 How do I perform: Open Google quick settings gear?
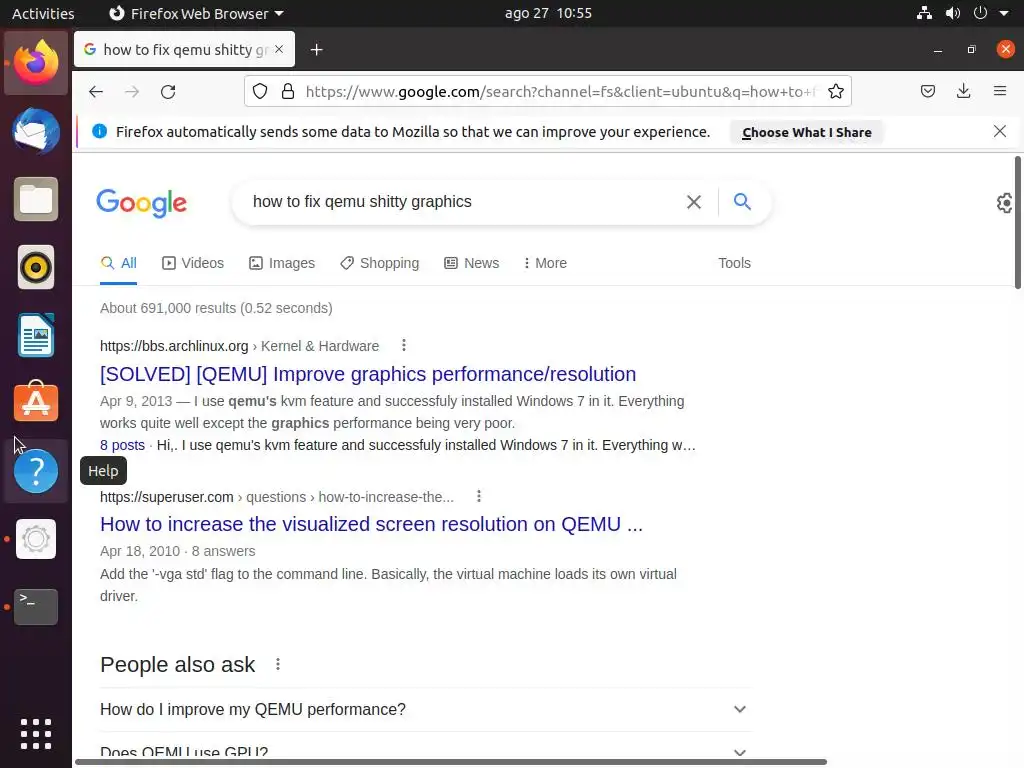click(1004, 203)
